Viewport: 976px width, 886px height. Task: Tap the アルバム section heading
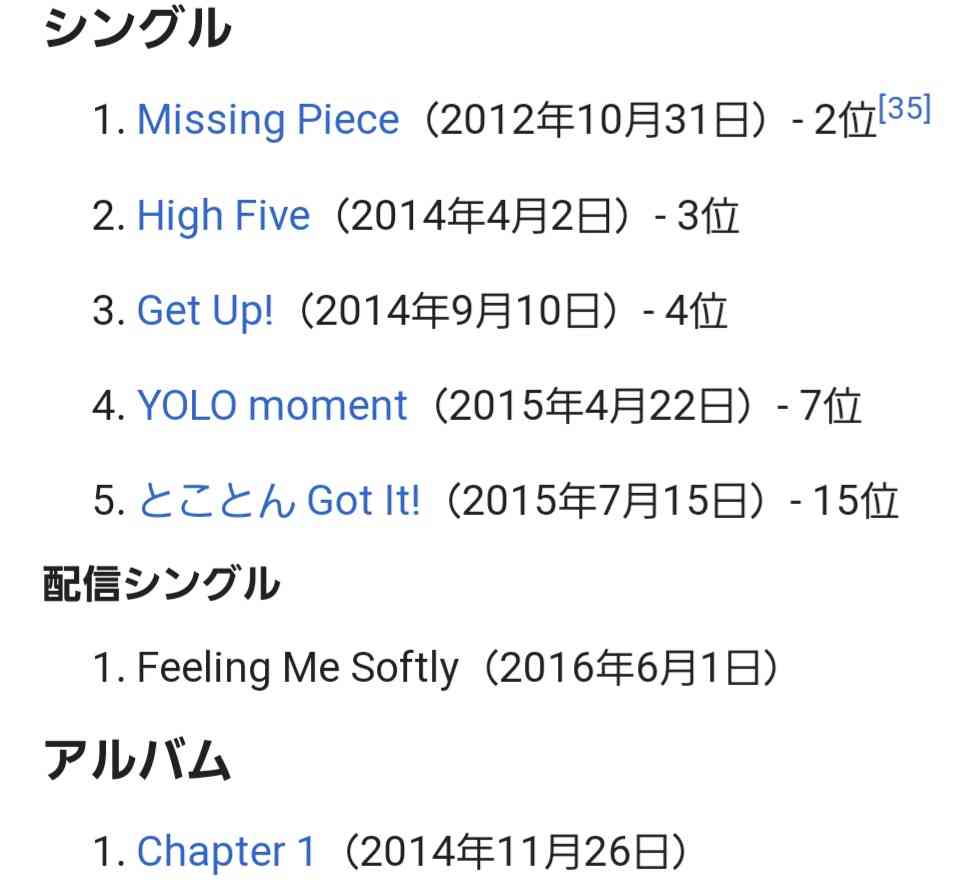pyautogui.click(x=137, y=760)
